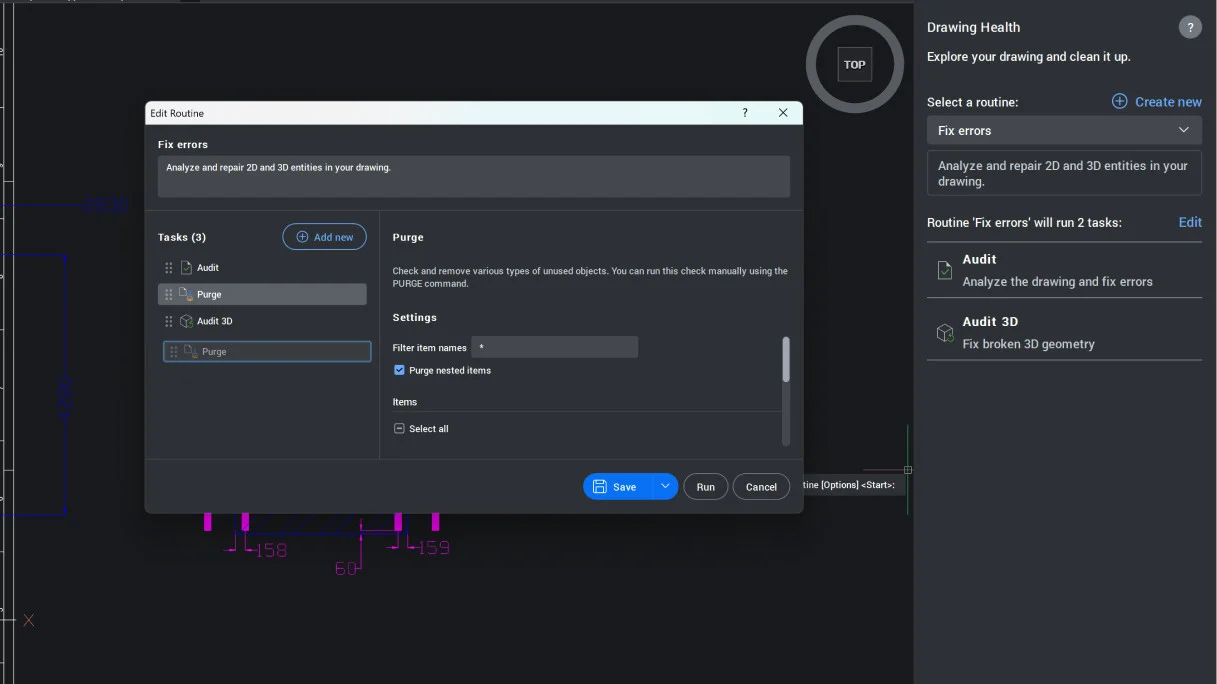Select the Audit 3D task in dialog list

pos(262,321)
